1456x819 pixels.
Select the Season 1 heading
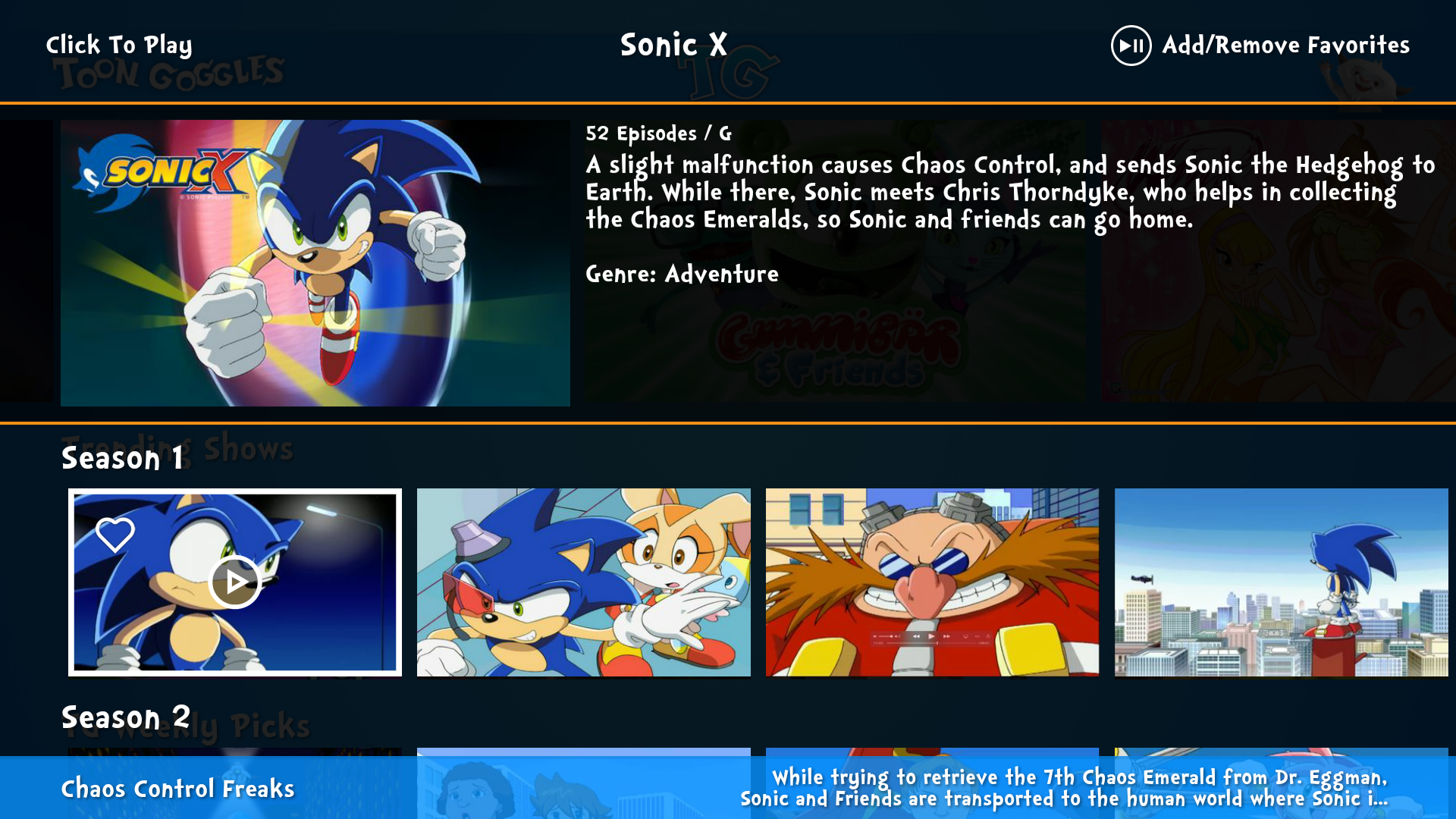pos(122,458)
